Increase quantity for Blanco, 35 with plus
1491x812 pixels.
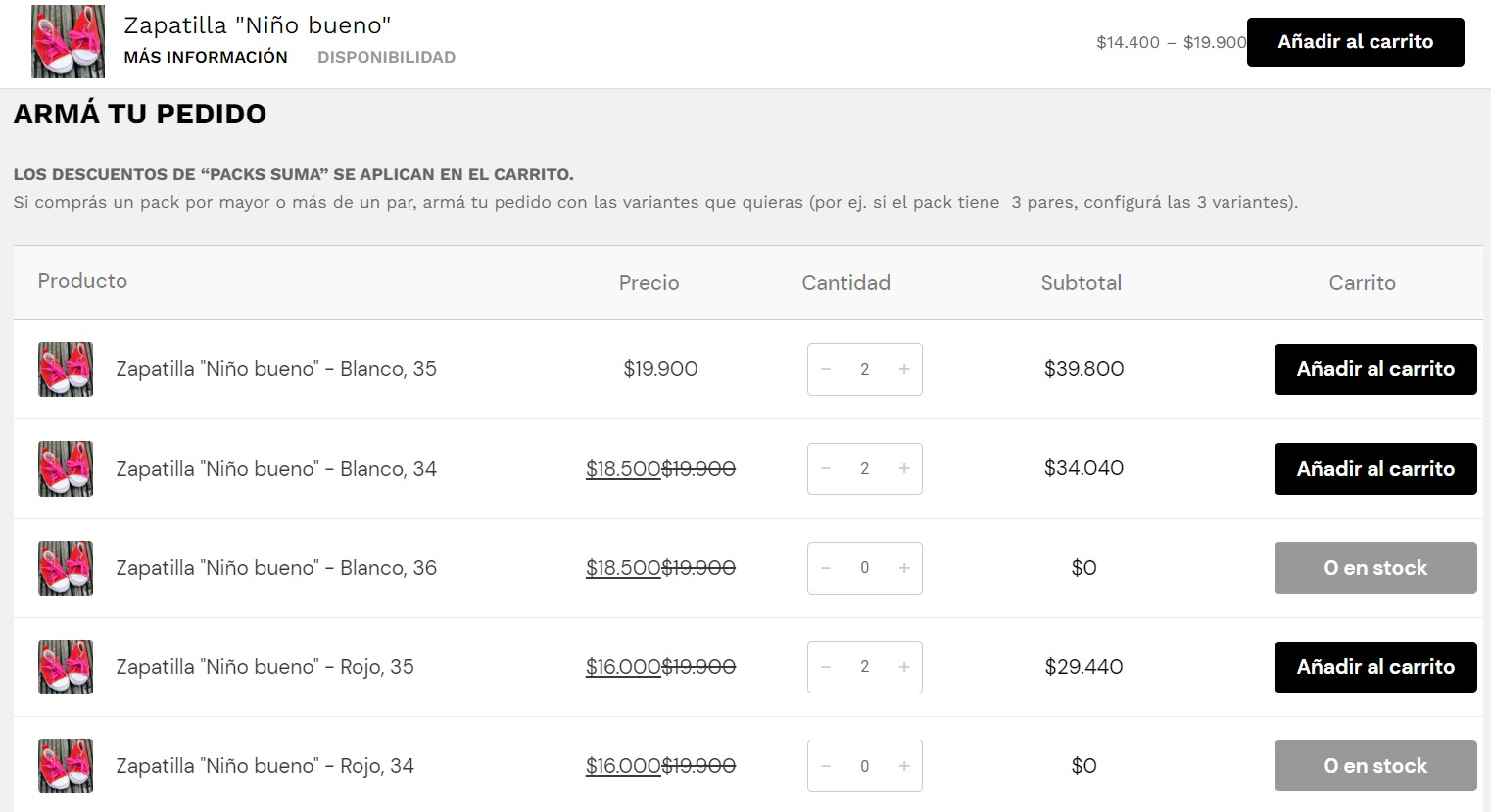[904, 369]
